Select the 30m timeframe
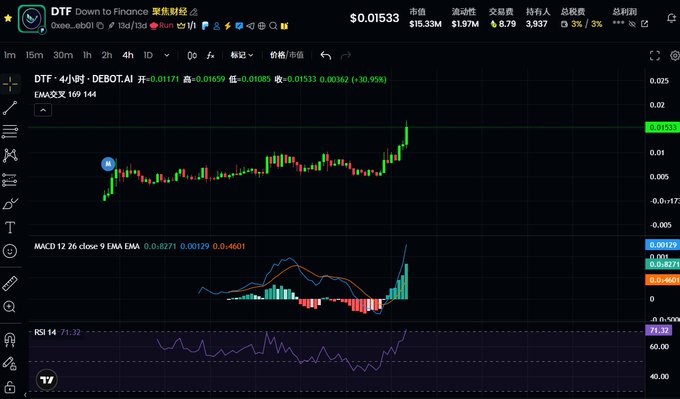680x399 pixels. tap(63, 55)
